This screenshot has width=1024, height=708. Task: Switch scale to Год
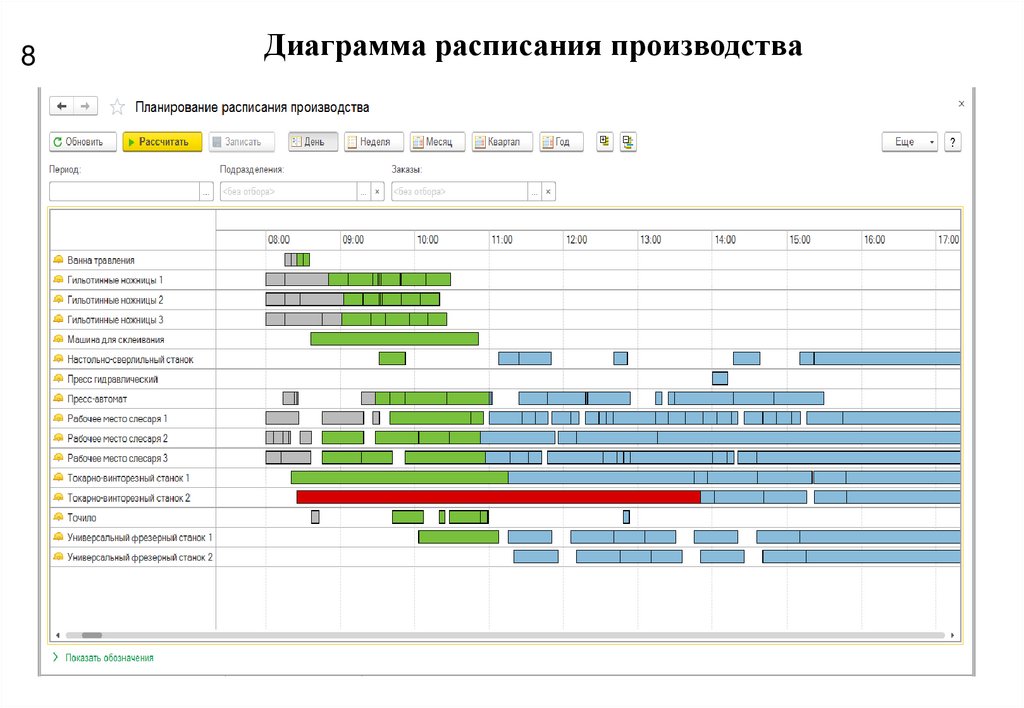(x=561, y=142)
